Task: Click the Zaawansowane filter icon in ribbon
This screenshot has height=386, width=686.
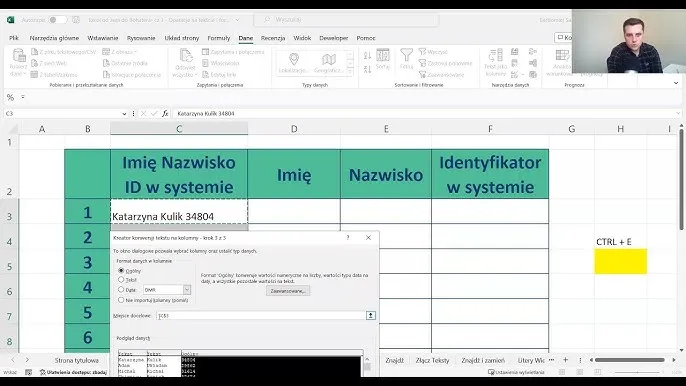Action: pos(422,75)
